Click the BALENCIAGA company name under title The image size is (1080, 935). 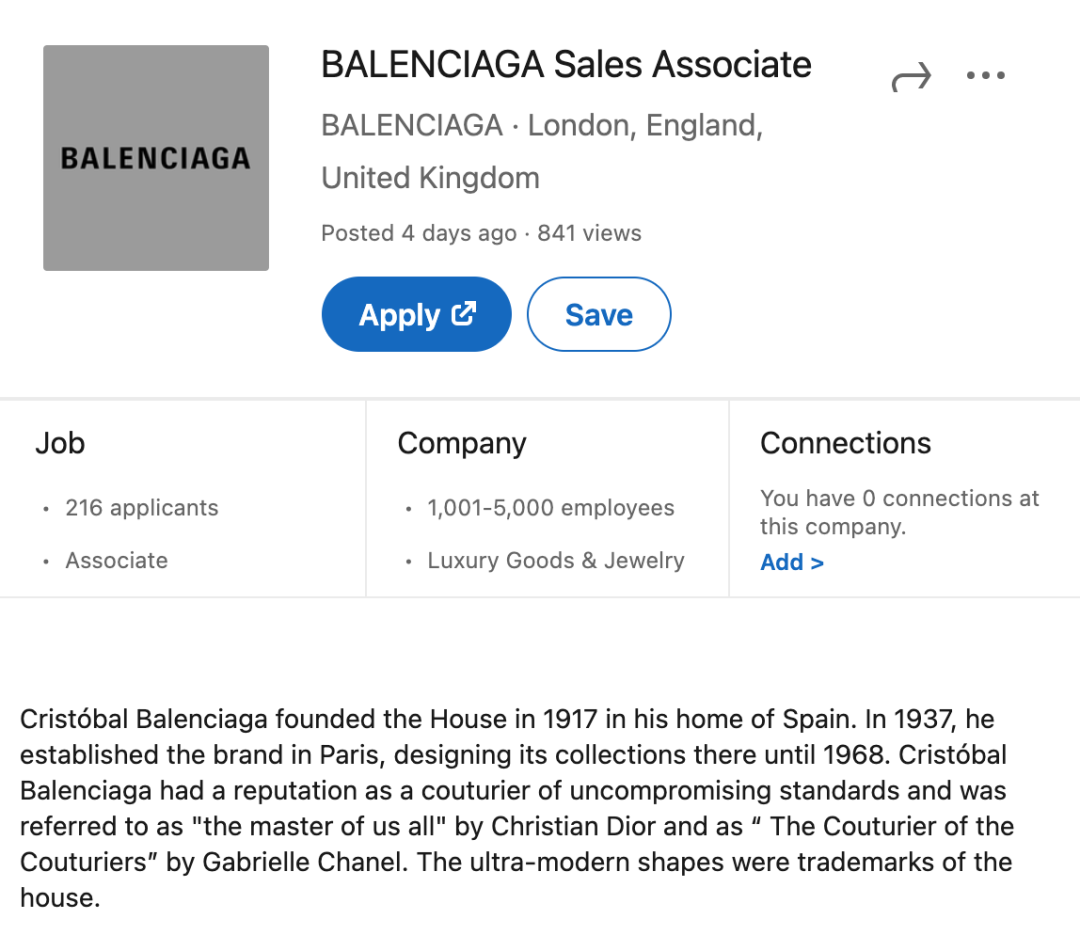click(412, 125)
